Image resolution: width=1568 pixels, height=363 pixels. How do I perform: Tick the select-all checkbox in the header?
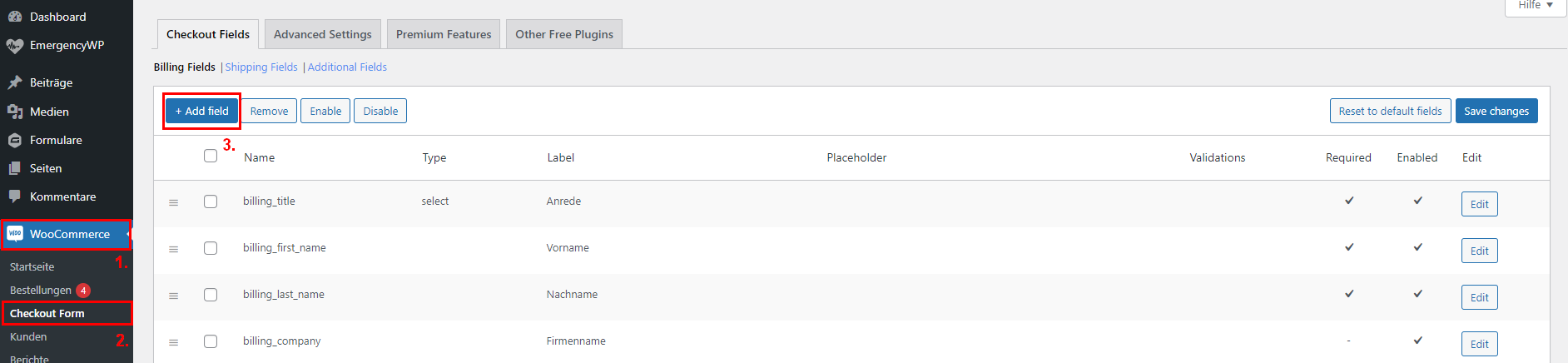coord(211,156)
